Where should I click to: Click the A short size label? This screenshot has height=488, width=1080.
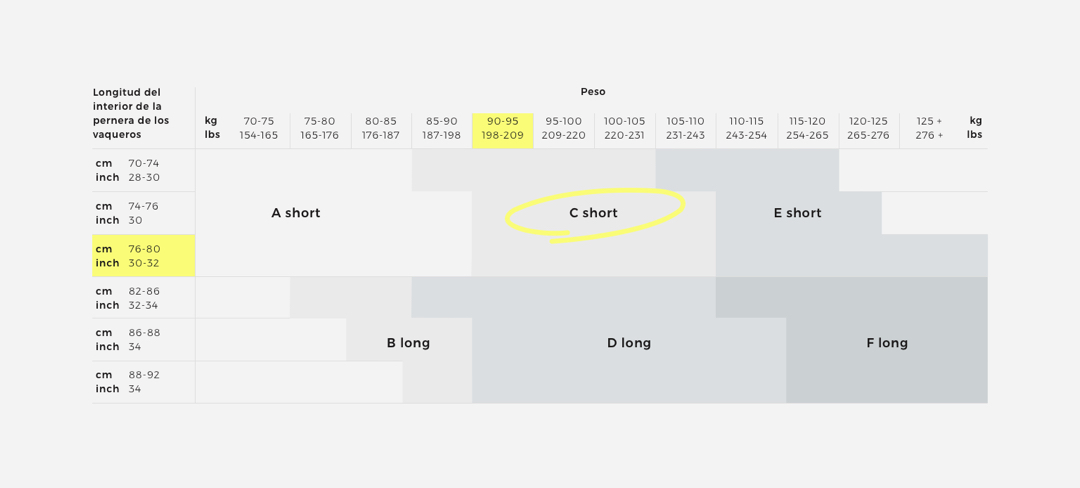(x=296, y=213)
